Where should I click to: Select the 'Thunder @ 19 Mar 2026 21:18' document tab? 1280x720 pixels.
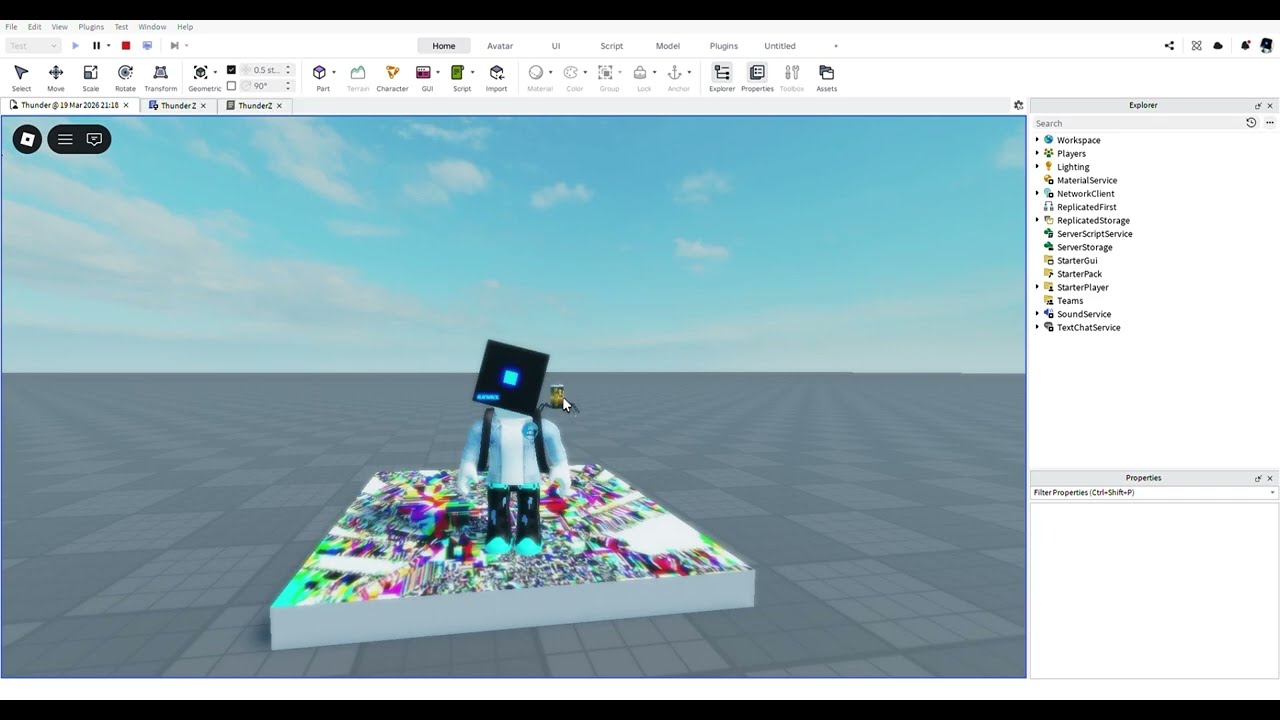(x=70, y=105)
